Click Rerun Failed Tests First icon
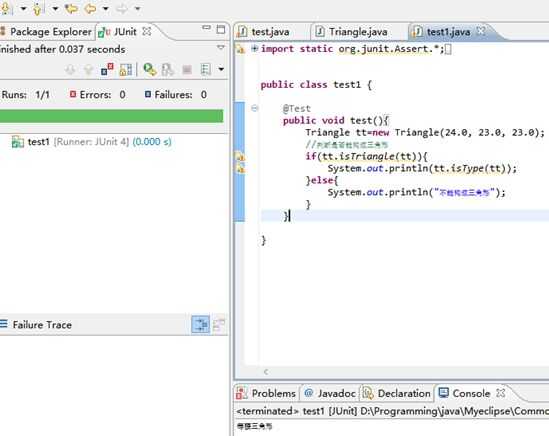 (168, 69)
